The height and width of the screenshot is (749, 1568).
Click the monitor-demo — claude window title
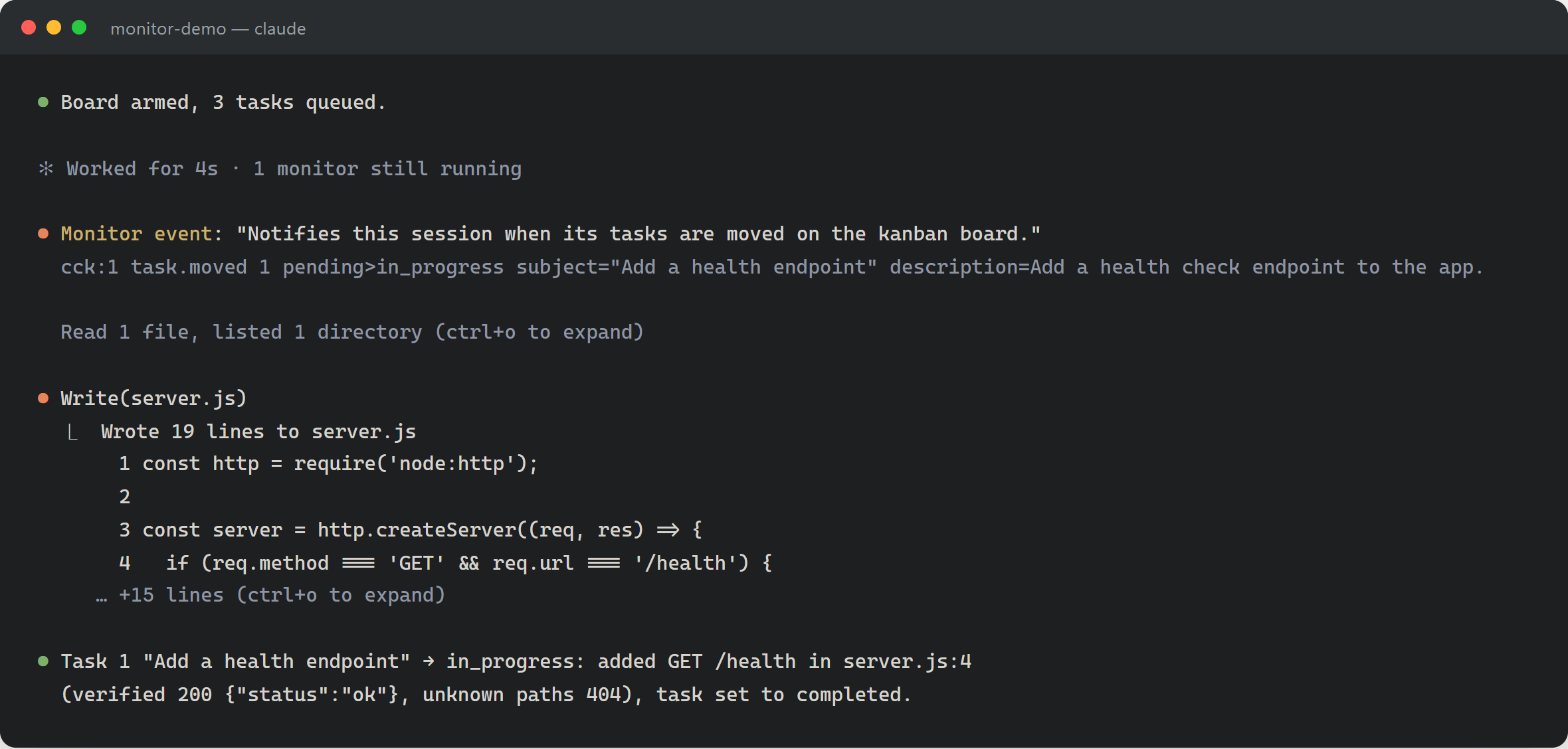point(208,29)
